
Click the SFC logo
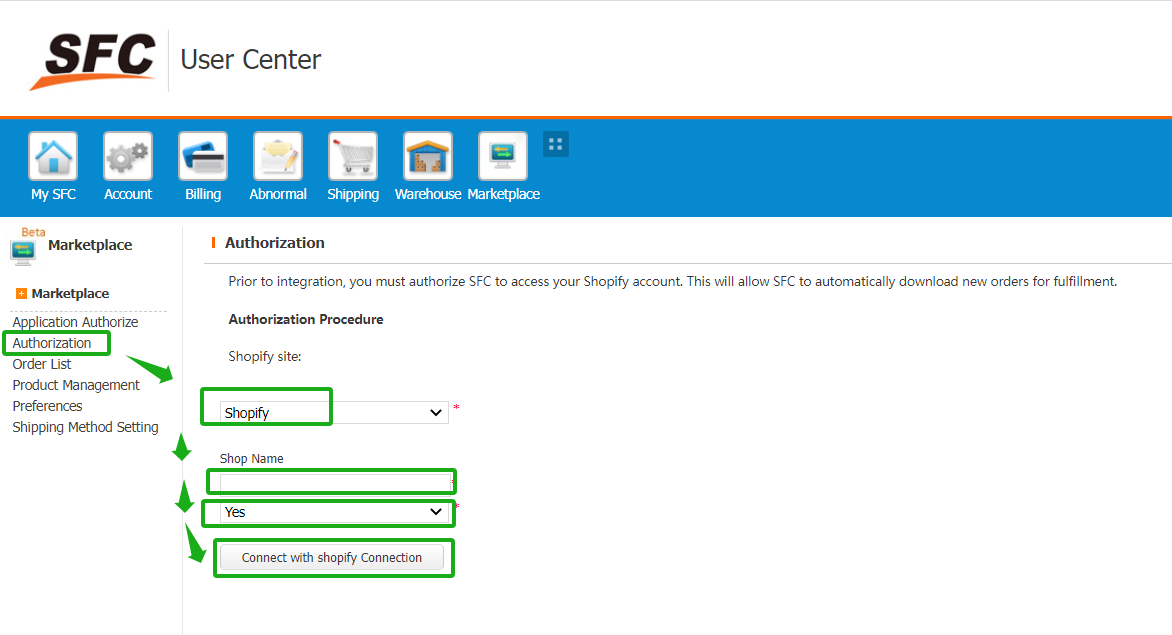point(93,61)
